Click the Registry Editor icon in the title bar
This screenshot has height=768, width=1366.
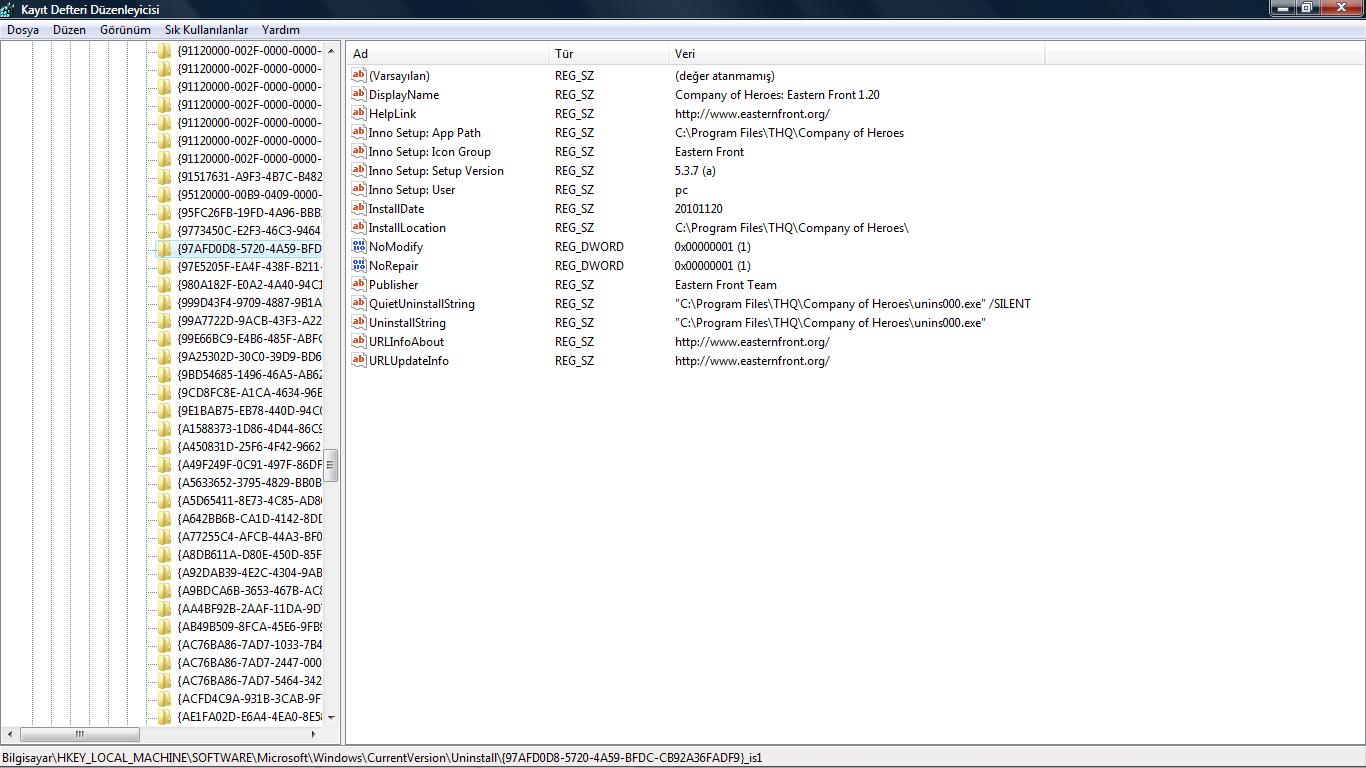9,9
